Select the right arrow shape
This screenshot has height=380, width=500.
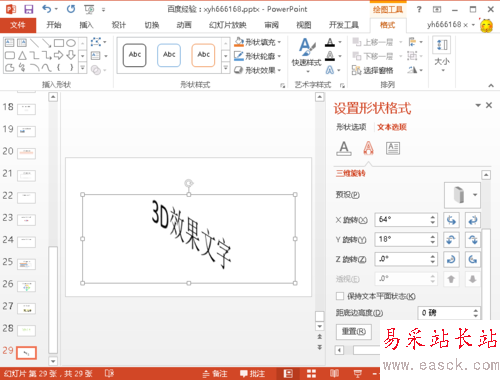coord(59,55)
